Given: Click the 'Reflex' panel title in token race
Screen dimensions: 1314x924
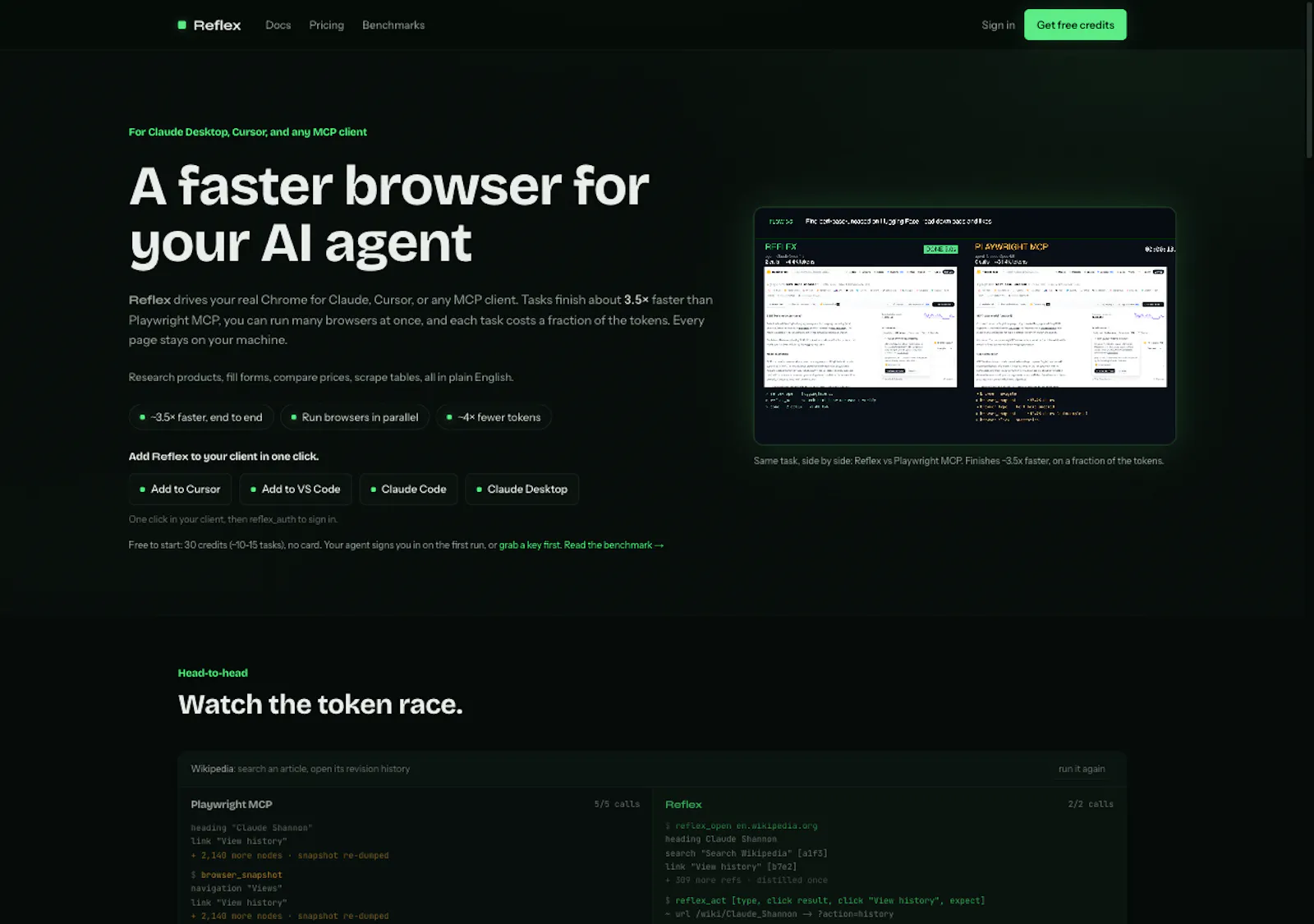Looking at the screenshot, I should [683, 805].
